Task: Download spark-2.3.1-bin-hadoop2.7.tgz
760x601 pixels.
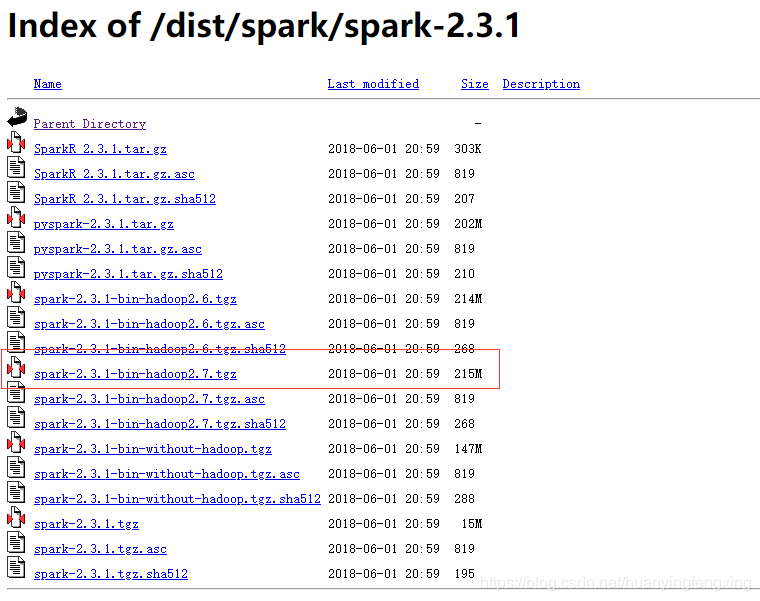Action: pos(135,374)
